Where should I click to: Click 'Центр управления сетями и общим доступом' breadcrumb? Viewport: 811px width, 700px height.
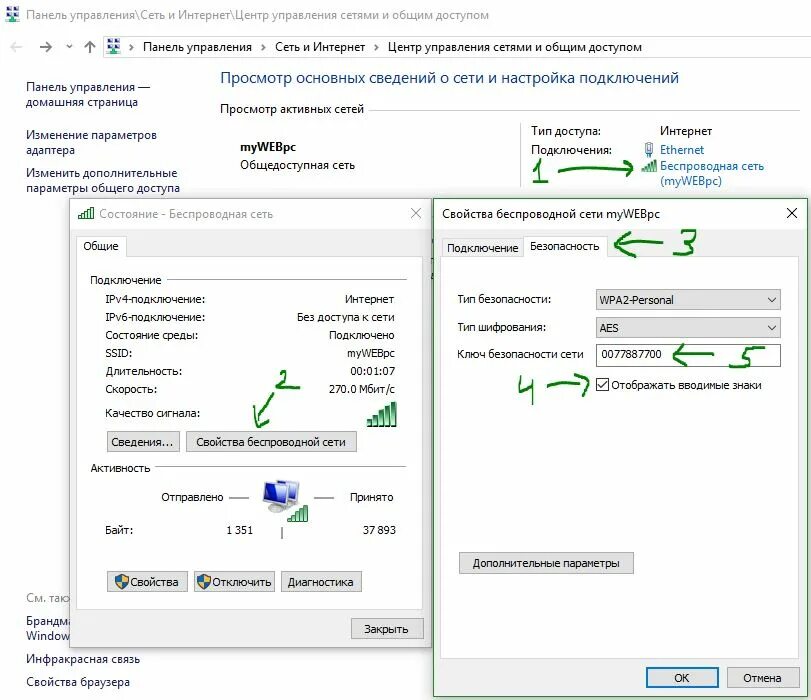[515, 47]
